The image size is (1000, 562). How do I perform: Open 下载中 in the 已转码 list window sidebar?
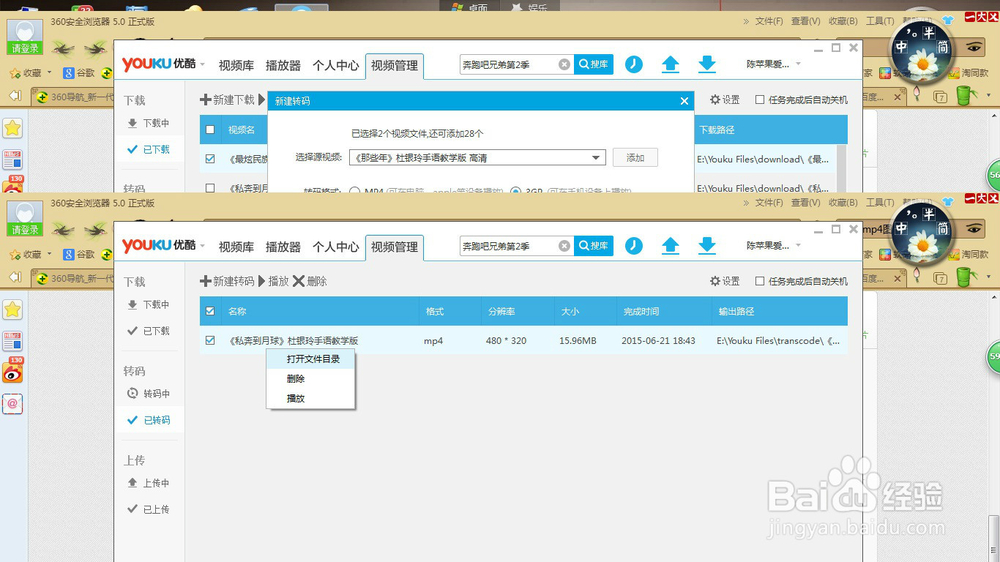149,304
